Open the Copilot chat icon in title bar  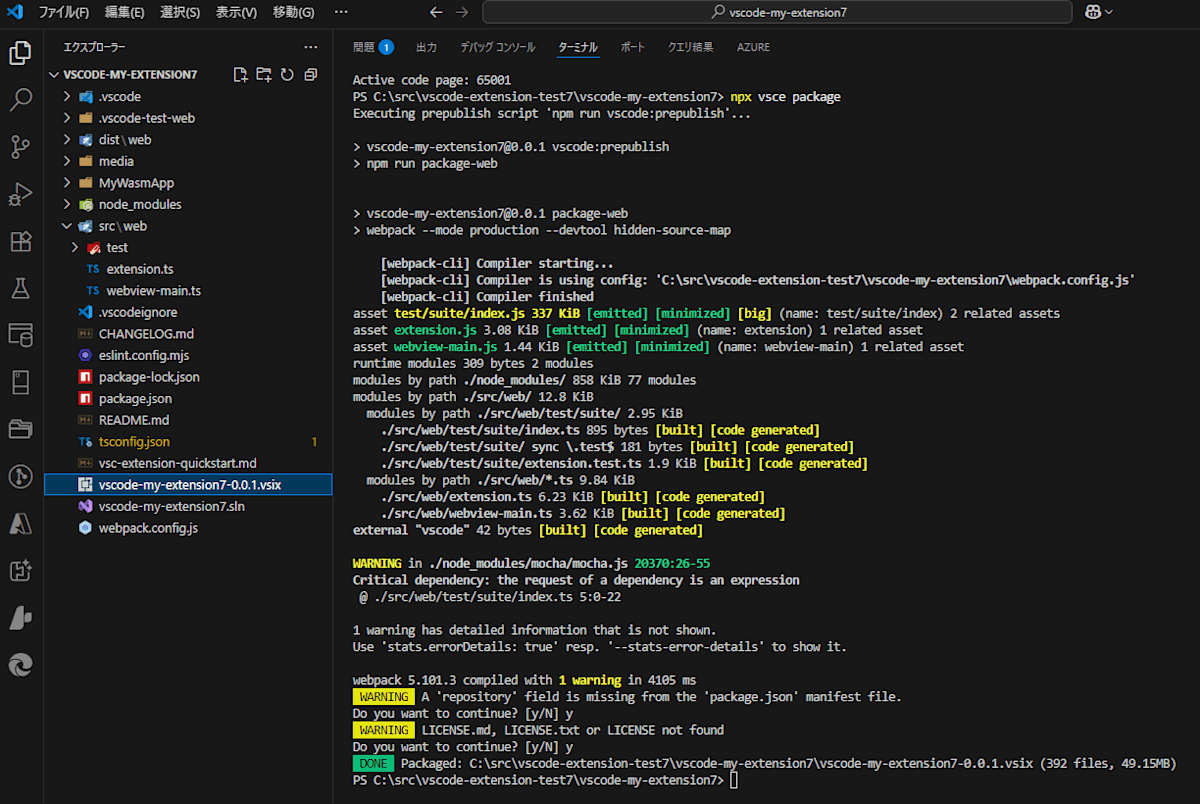[x=1093, y=12]
